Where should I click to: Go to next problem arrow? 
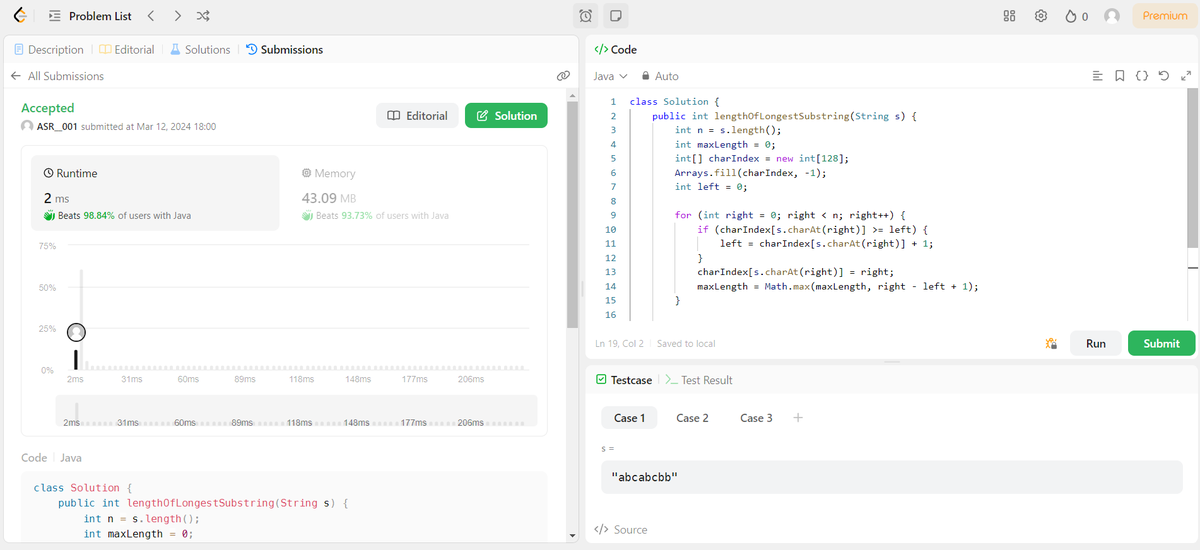click(177, 16)
